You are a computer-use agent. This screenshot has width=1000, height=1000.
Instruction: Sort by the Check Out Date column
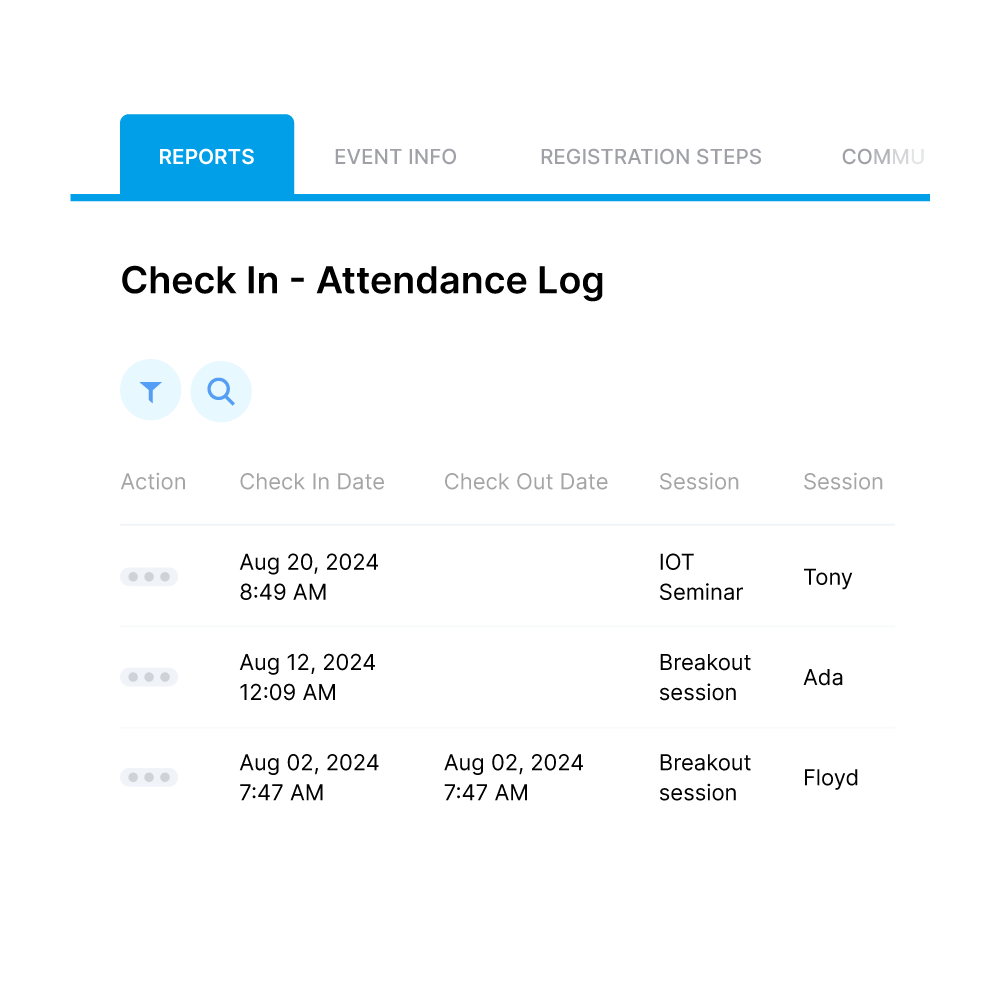[x=525, y=481]
